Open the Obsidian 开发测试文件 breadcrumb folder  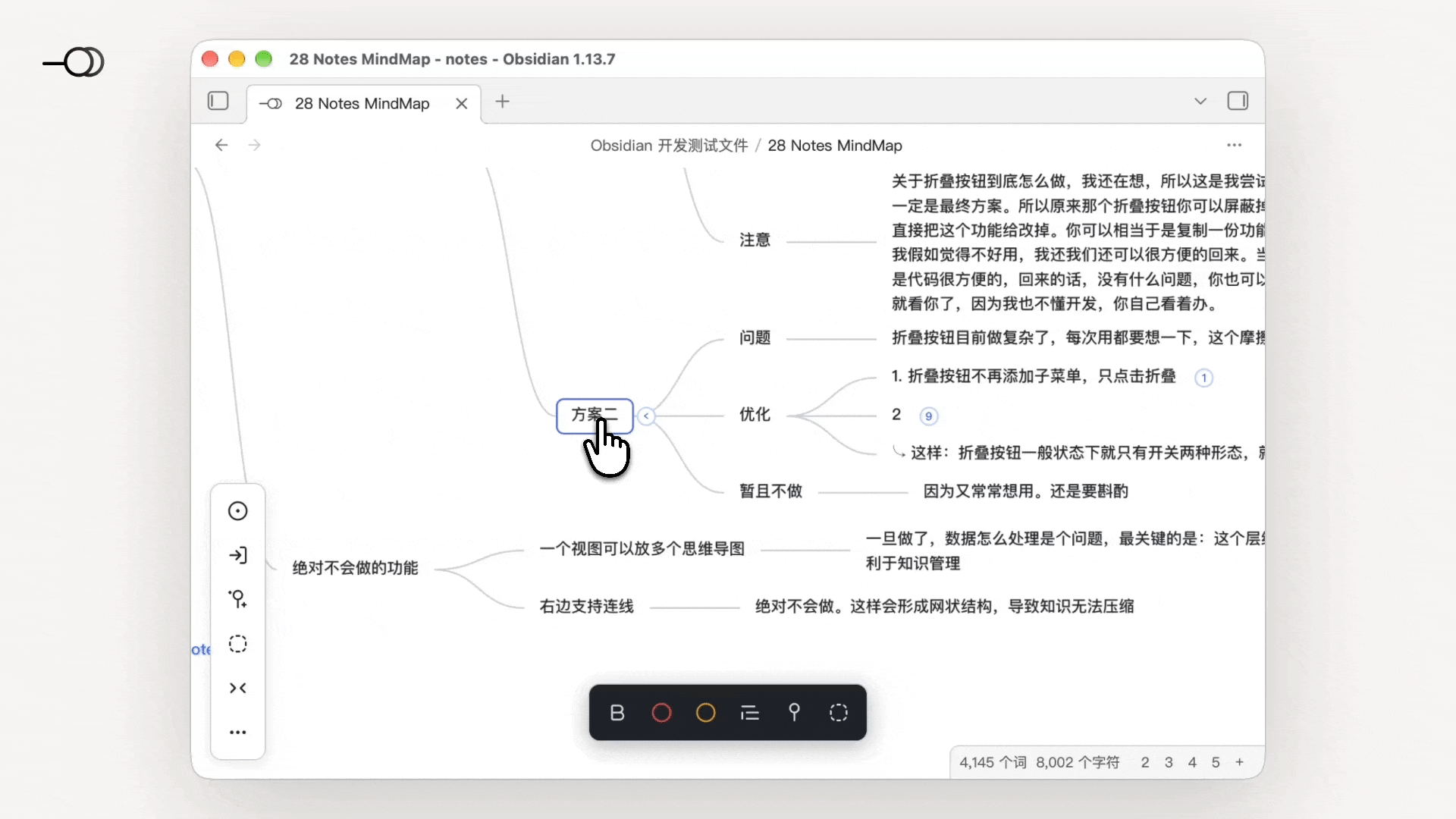click(669, 146)
